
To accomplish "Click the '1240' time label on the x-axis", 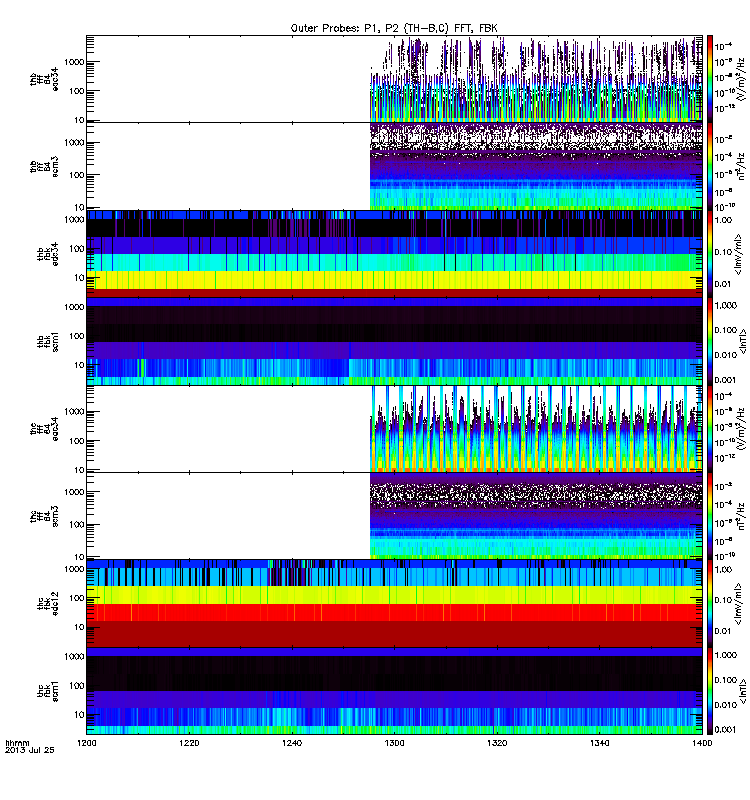I will click(x=292, y=743).
